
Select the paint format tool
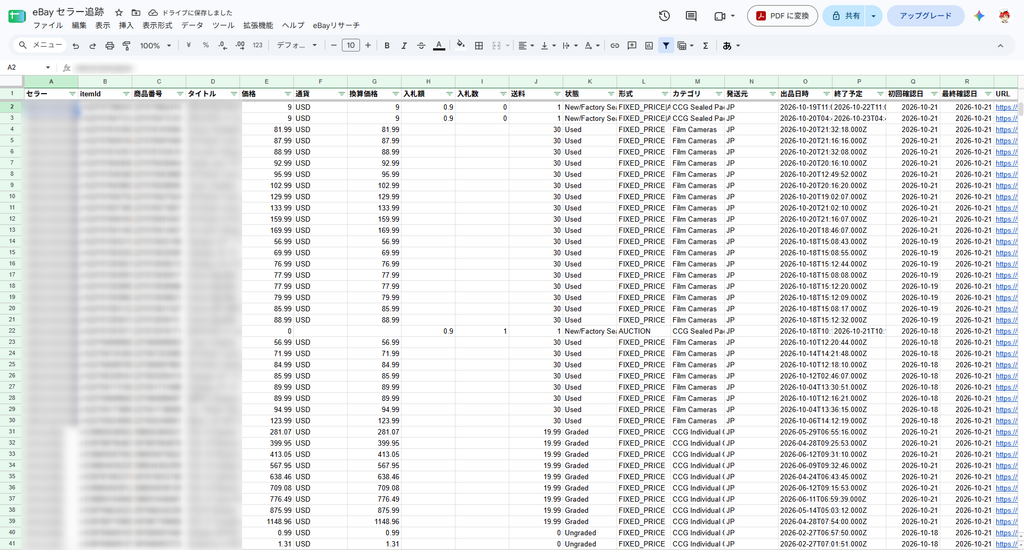coord(127,46)
